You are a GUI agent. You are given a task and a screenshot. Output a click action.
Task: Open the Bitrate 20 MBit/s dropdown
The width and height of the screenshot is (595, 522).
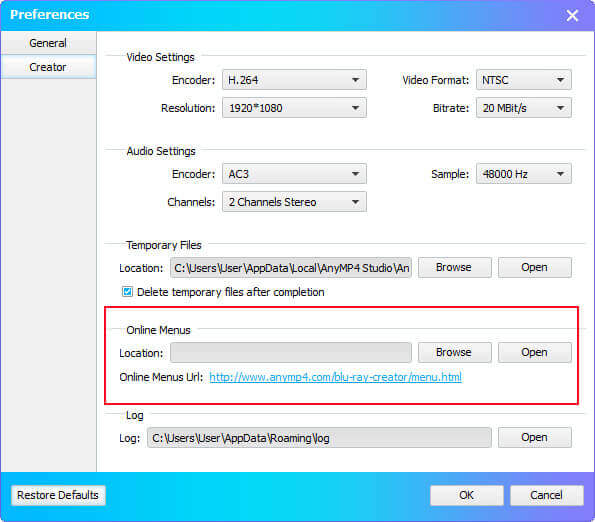point(524,108)
